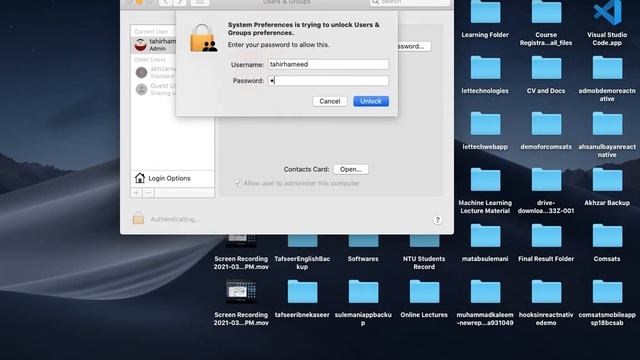This screenshot has width=640, height=360.
Task: Open the ahsanulbayanreactnative folder
Action: (x=607, y=124)
